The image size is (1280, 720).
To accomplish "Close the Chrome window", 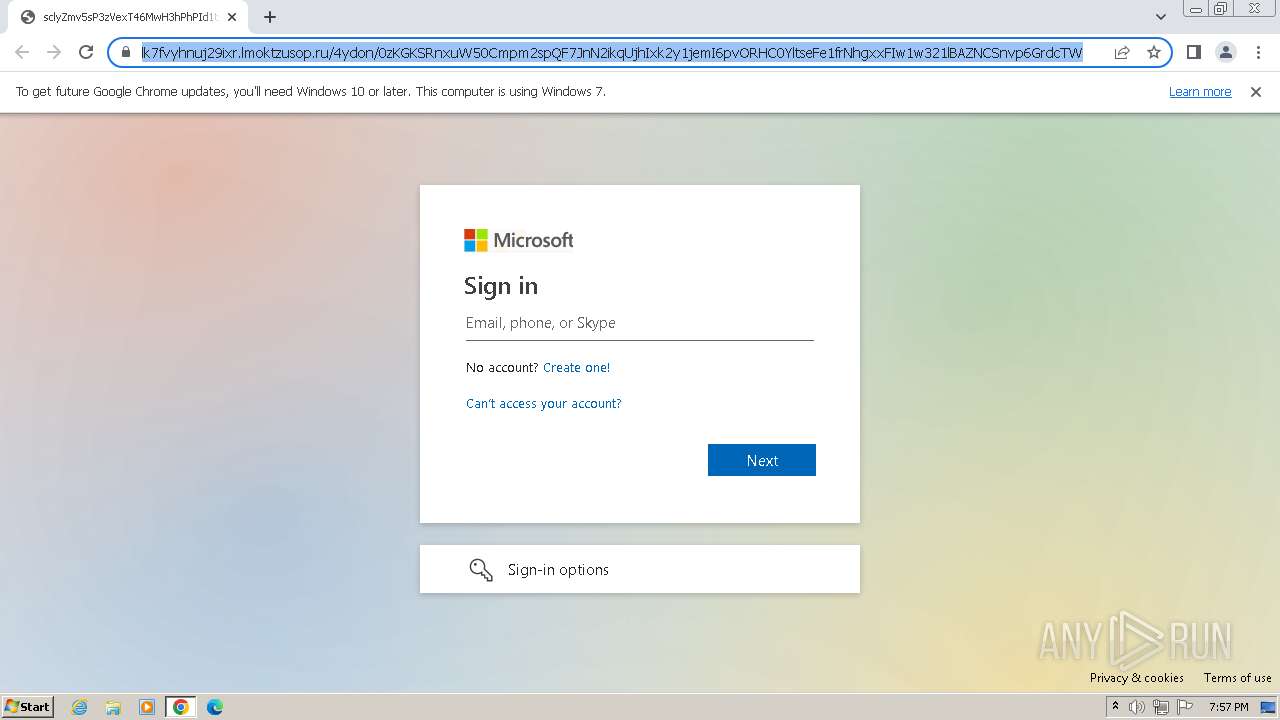I will (x=1254, y=9).
